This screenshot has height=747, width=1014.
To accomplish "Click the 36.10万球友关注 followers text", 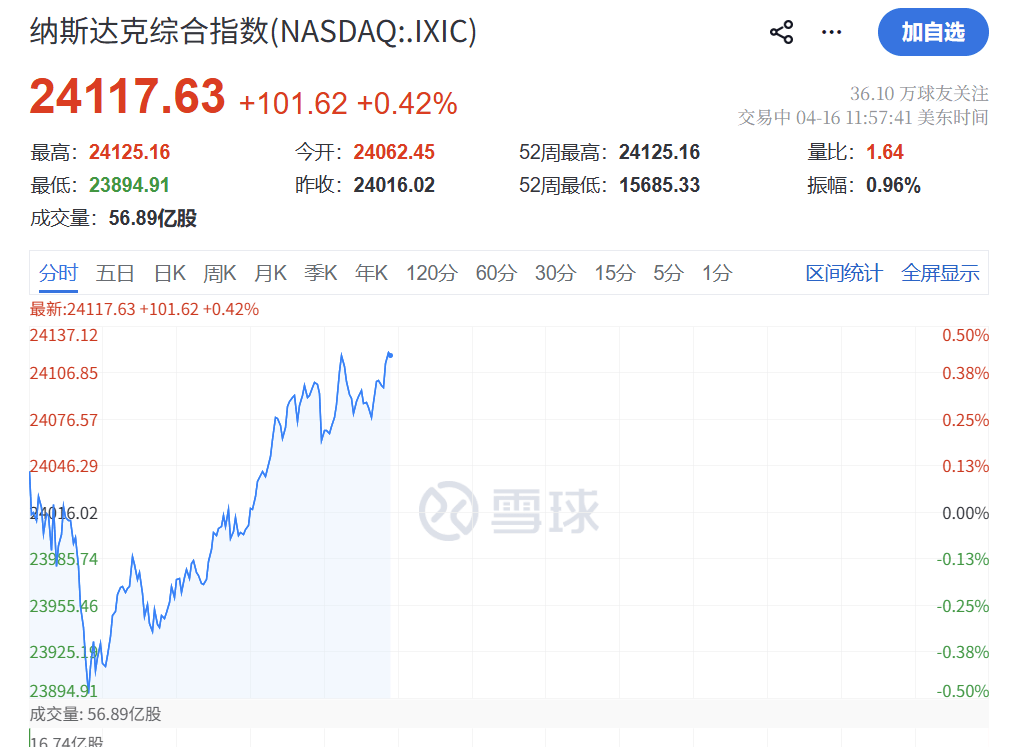I will pyautogui.click(x=917, y=93).
